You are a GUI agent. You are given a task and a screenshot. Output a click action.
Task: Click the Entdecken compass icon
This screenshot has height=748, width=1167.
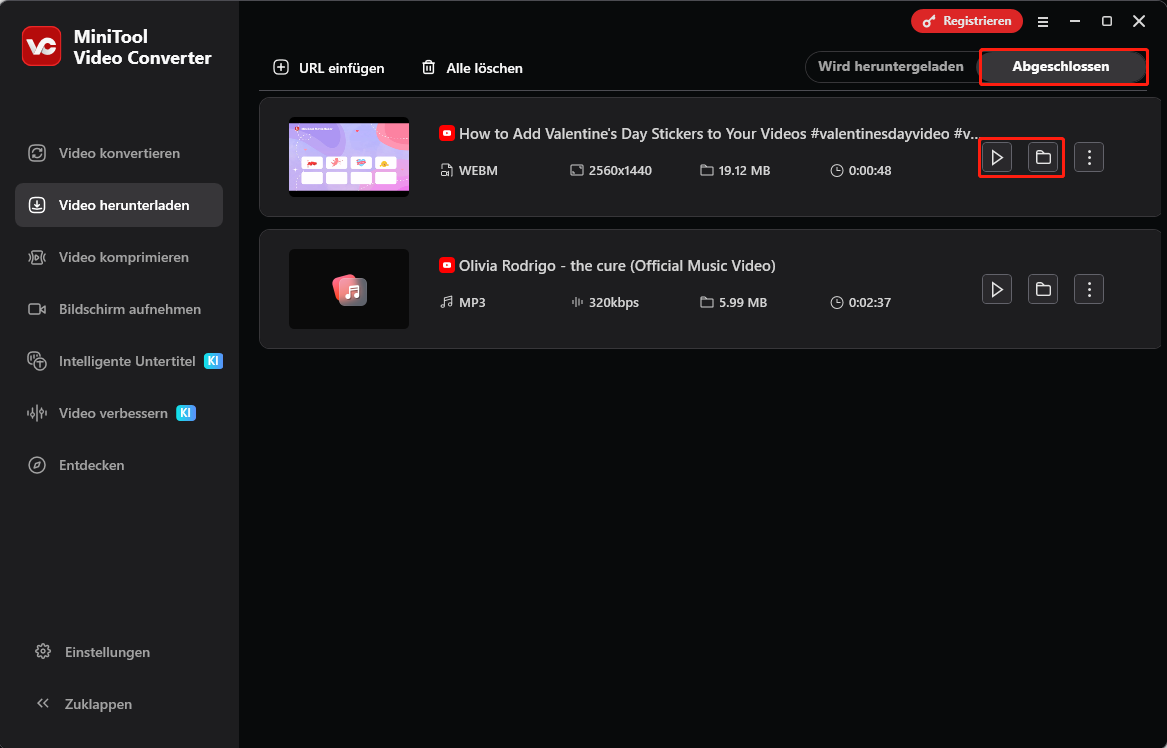pos(37,465)
